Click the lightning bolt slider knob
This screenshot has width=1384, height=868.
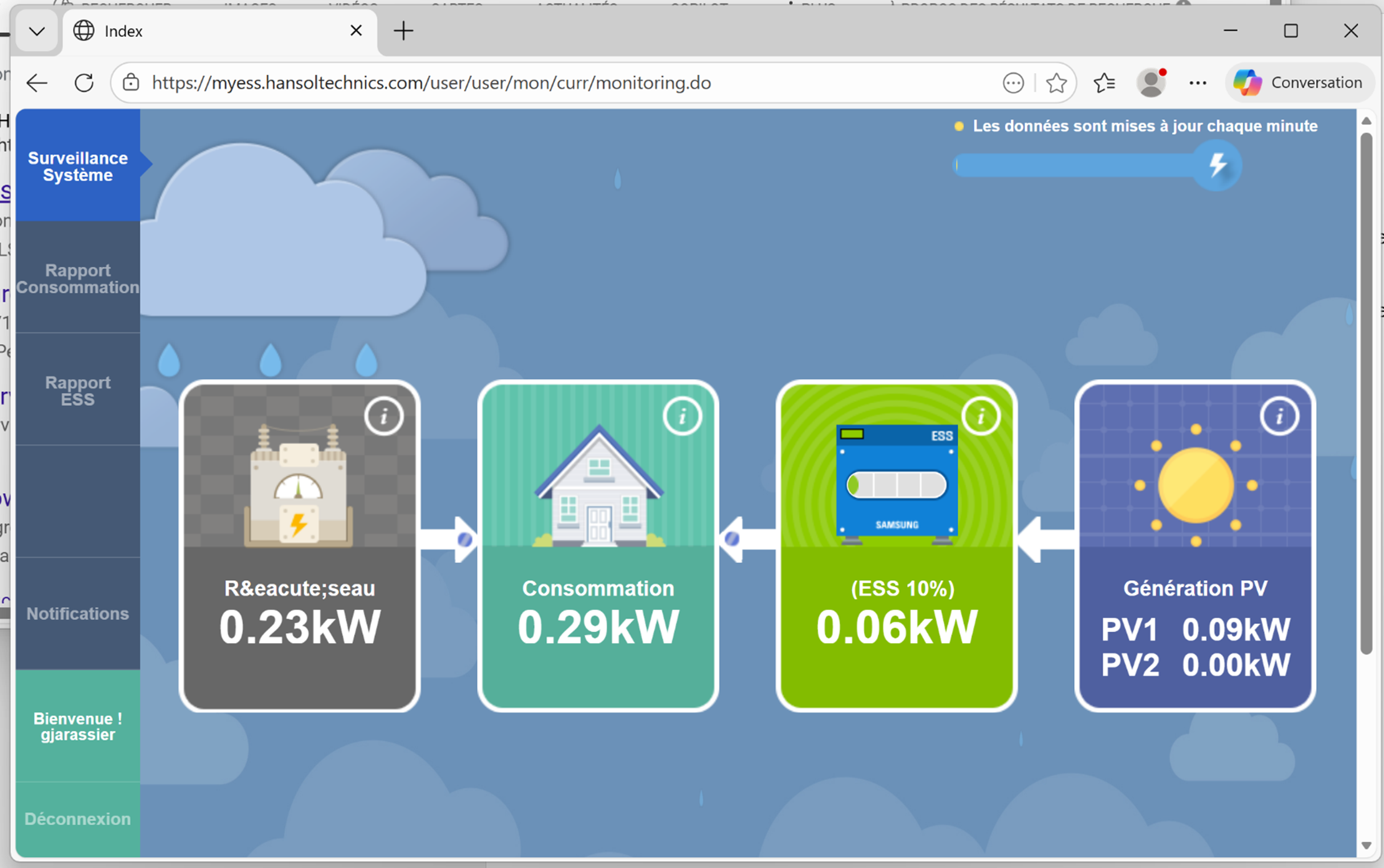coord(1217,166)
